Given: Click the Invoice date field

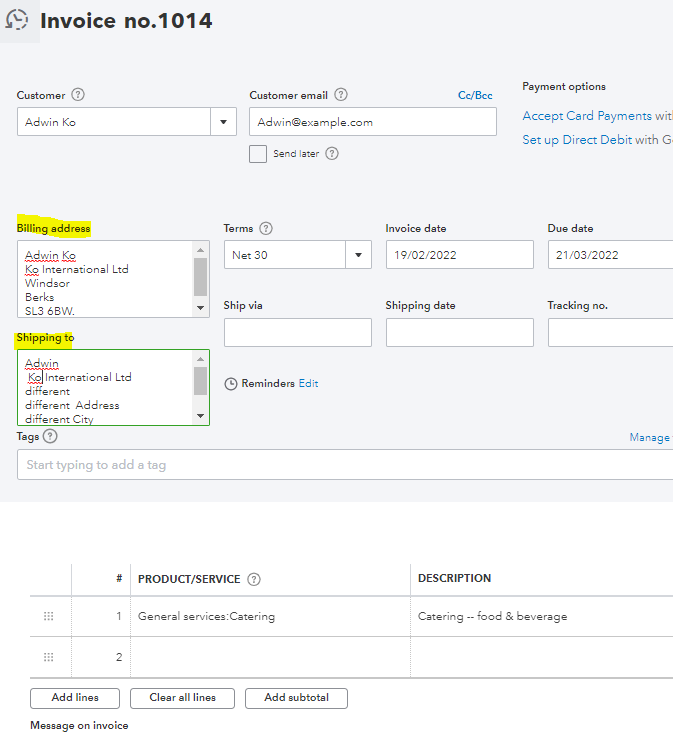Looking at the screenshot, I should (459, 255).
